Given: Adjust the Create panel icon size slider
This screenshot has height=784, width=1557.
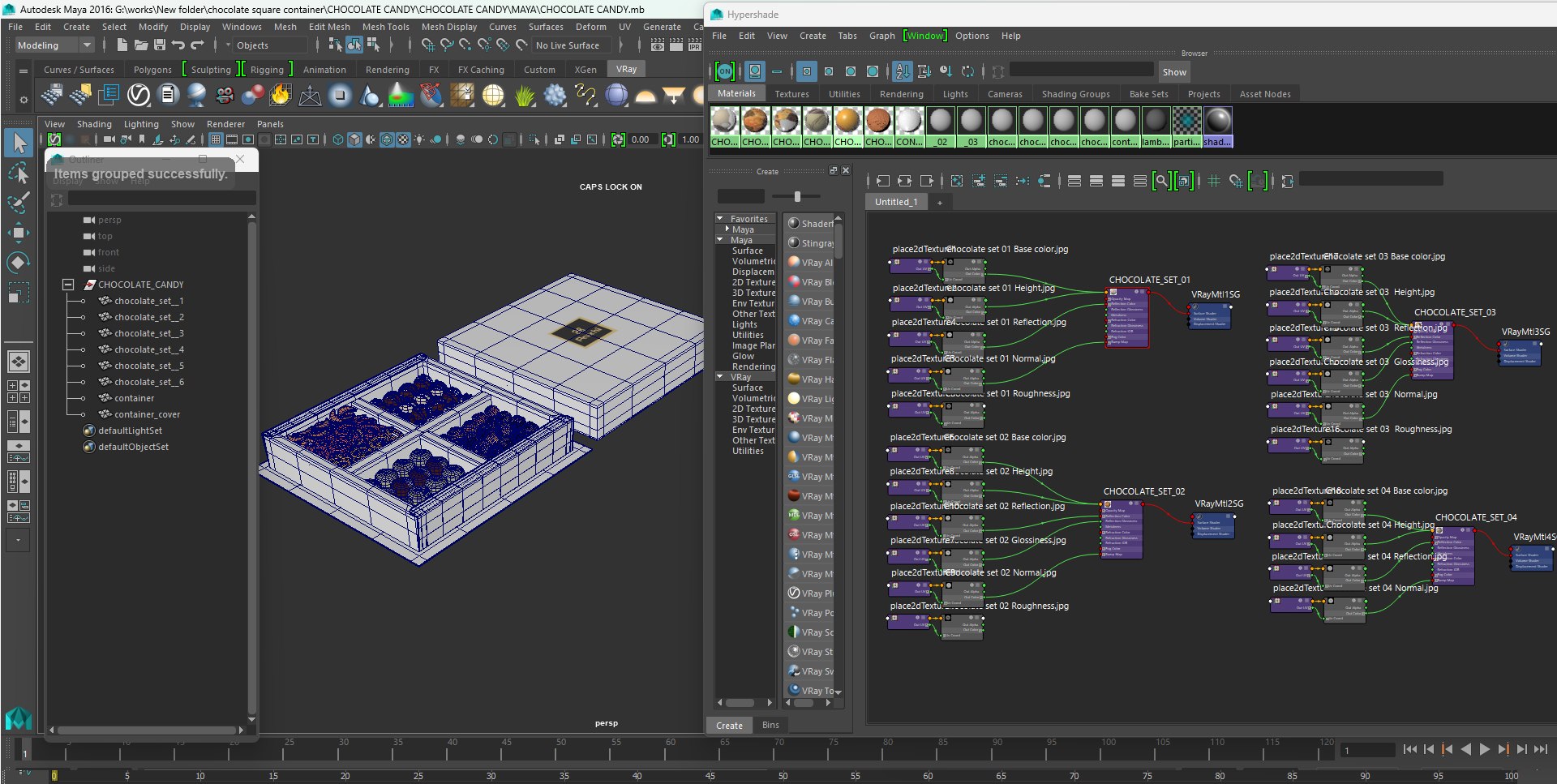Looking at the screenshot, I should [x=796, y=196].
